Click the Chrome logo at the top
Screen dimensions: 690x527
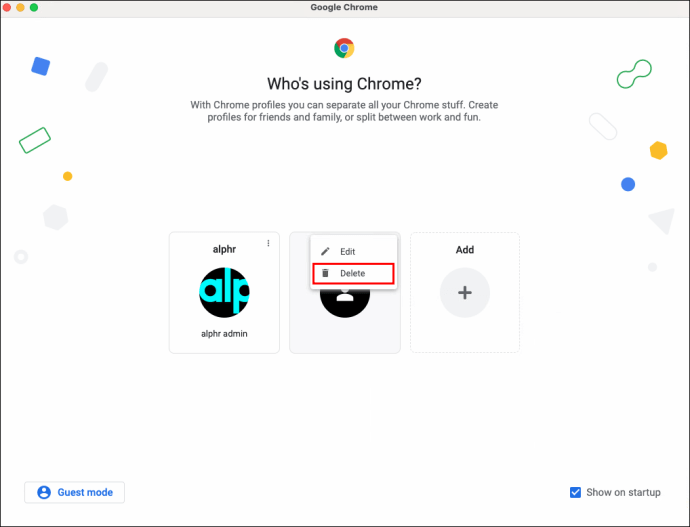pyautogui.click(x=344, y=48)
